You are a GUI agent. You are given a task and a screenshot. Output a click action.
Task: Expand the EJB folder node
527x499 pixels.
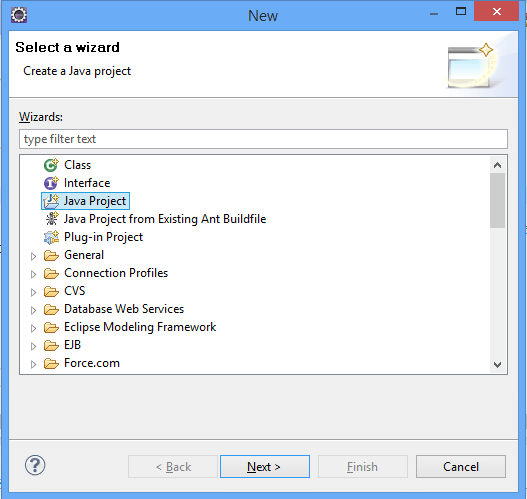pyautogui.click(x=33, y=346)
